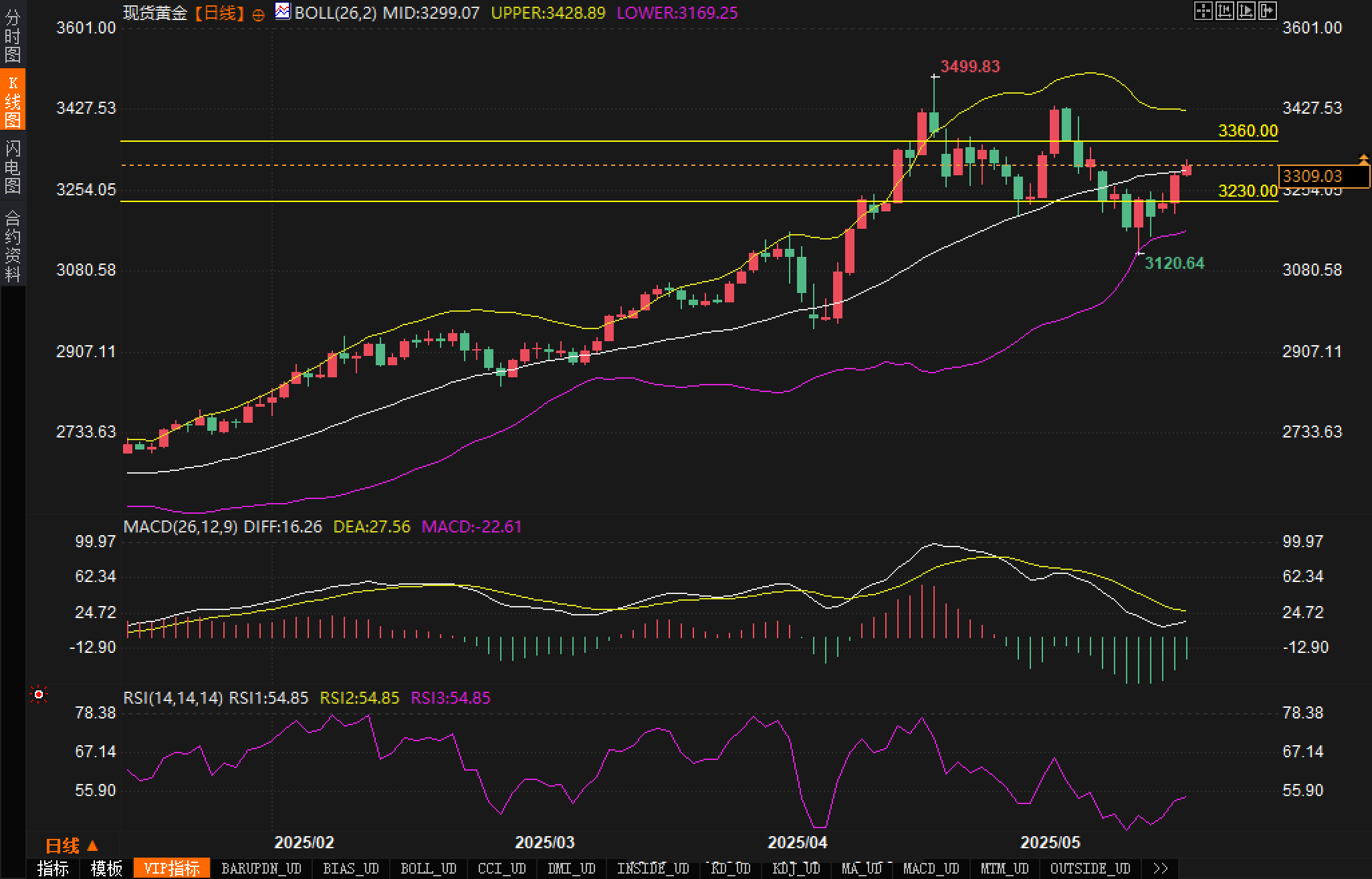Open the 日线 period dropdown
1372x879 pixels.
(x=72, y=846)
